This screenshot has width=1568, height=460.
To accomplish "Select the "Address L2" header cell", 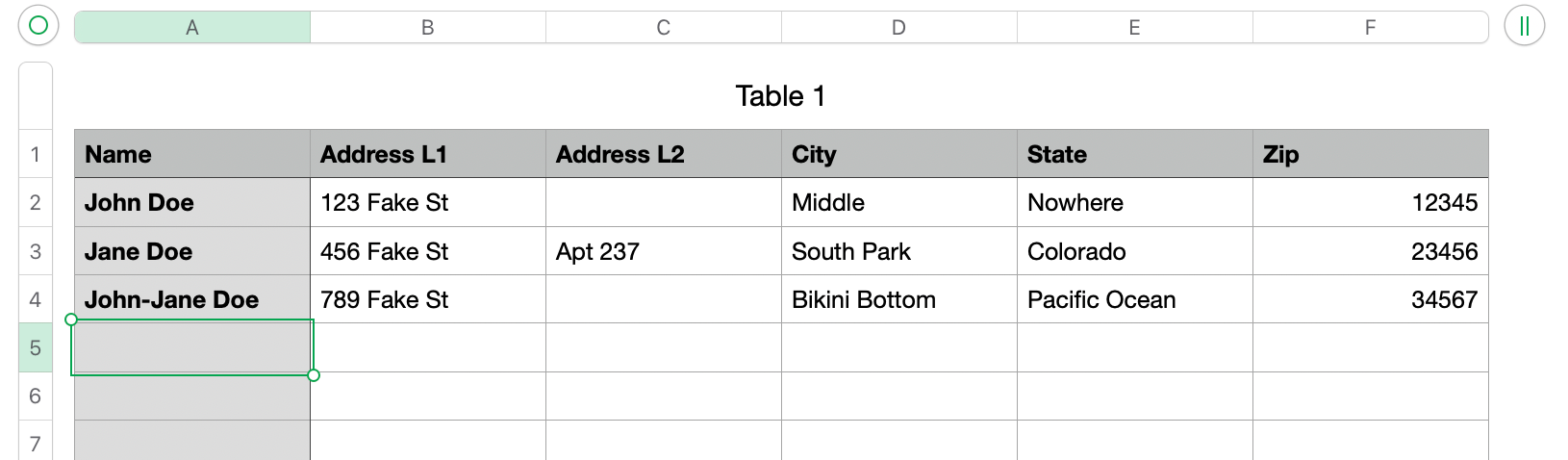I will pyautogui.click(x=664, y=155).
